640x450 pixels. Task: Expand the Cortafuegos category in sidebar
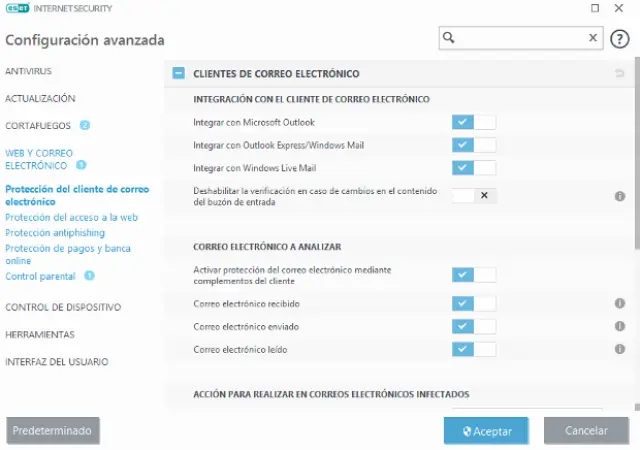pos(38,126)
